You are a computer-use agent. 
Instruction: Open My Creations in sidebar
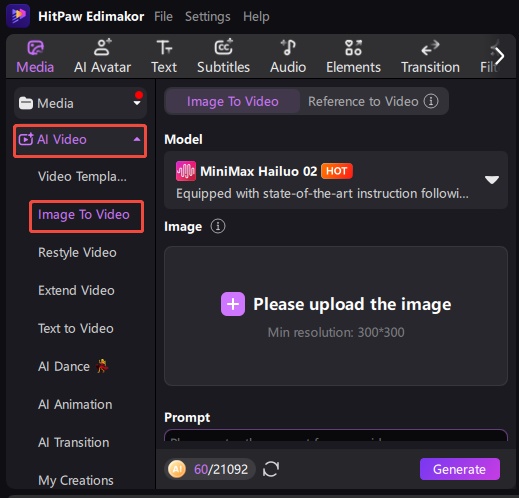point(76,480)
